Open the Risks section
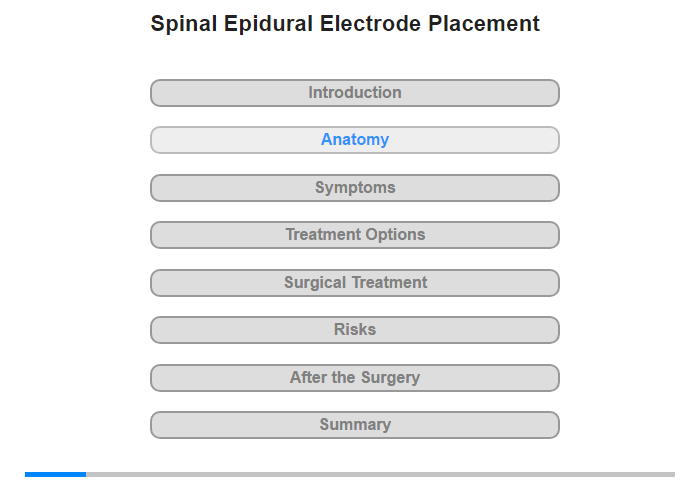 click(x=354, y=330)
